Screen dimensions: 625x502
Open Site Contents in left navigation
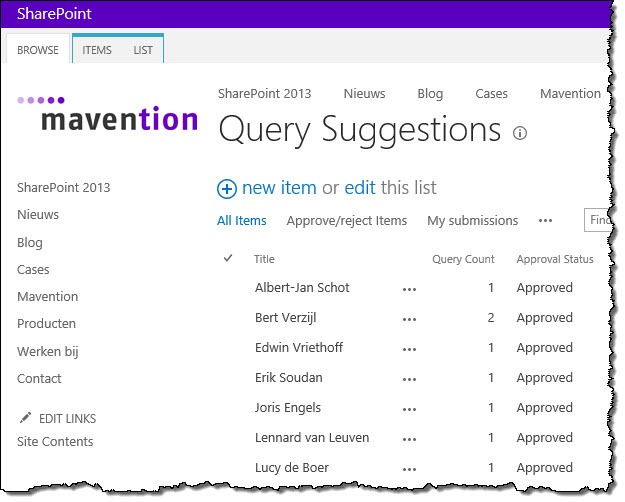click(x=55, y=441)
